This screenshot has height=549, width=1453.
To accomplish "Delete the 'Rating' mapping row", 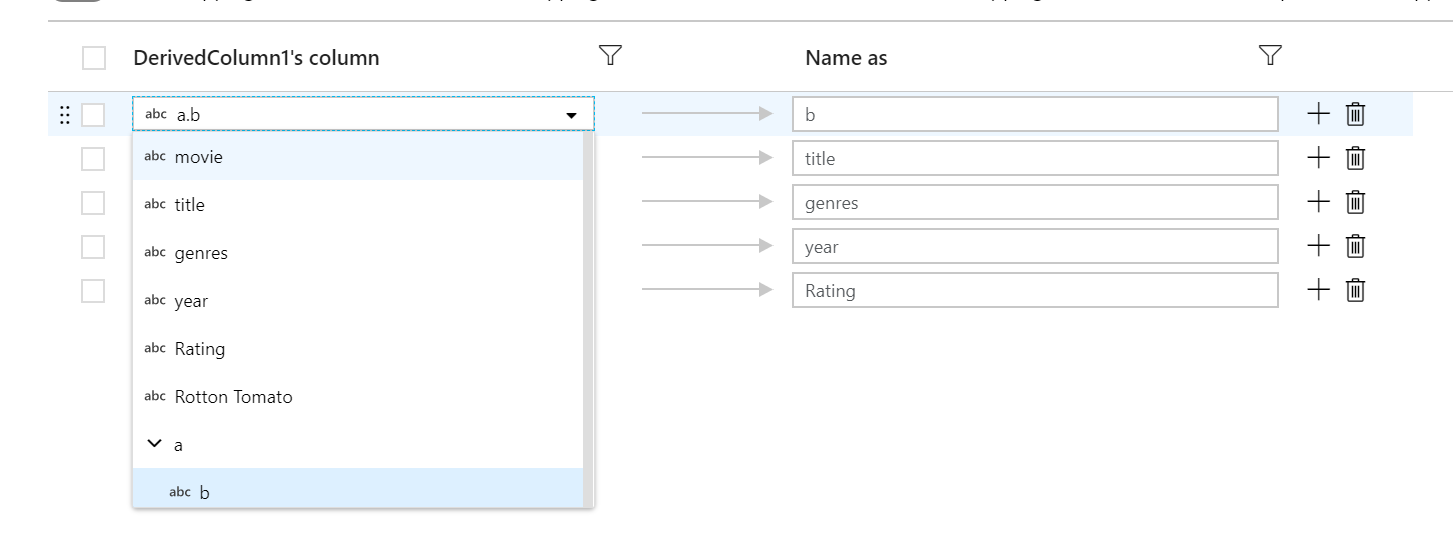I will (1355, 290).
